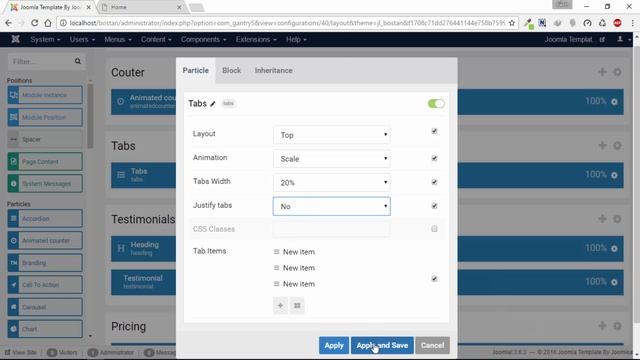Click the View Site link in footer
Image resolution: width=640 pixels, height=360 pixels.
[x=20, y=352]
